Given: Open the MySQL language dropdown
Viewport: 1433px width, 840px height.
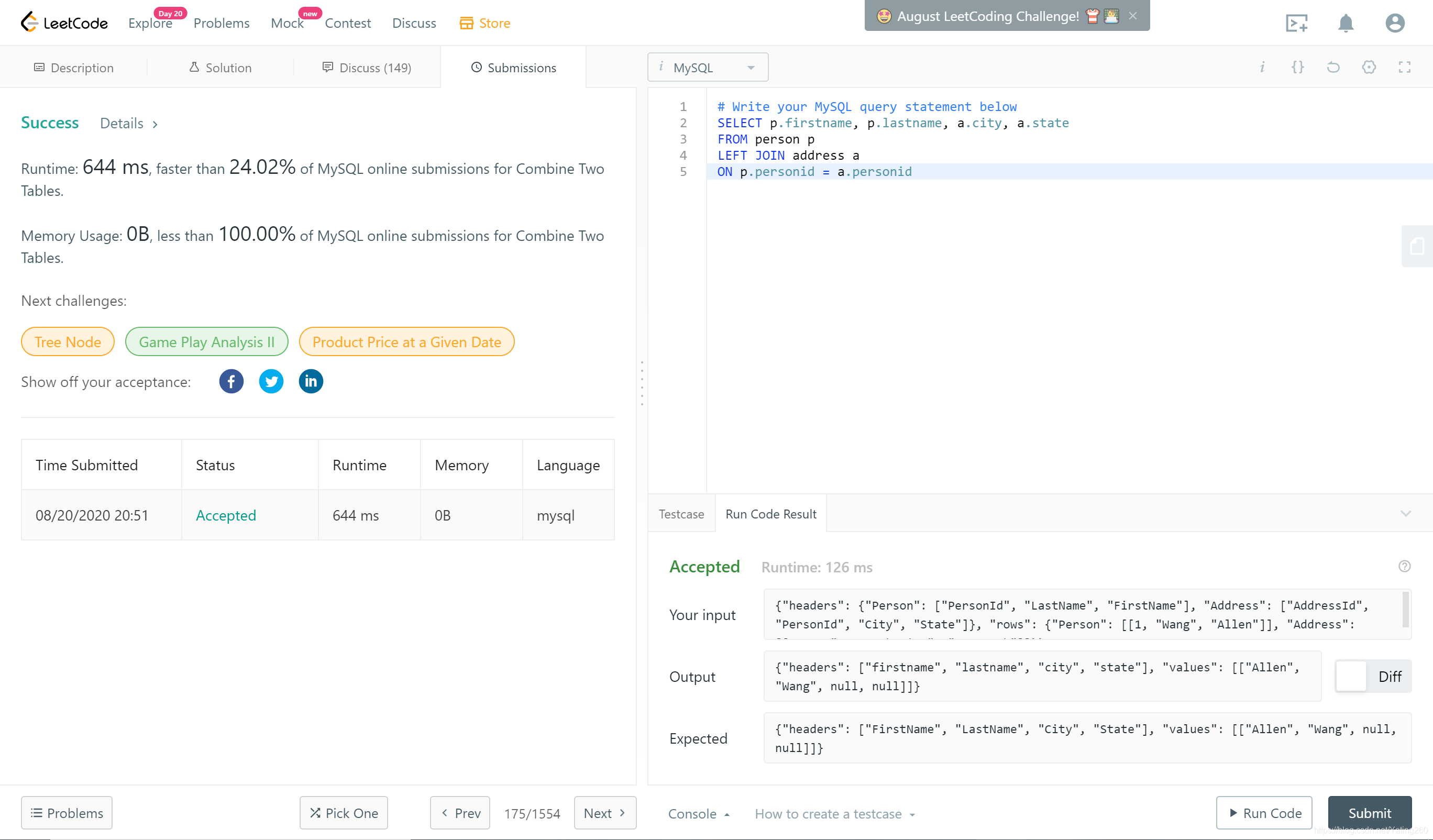Looking at the screenshot, I should pos(708,68).
